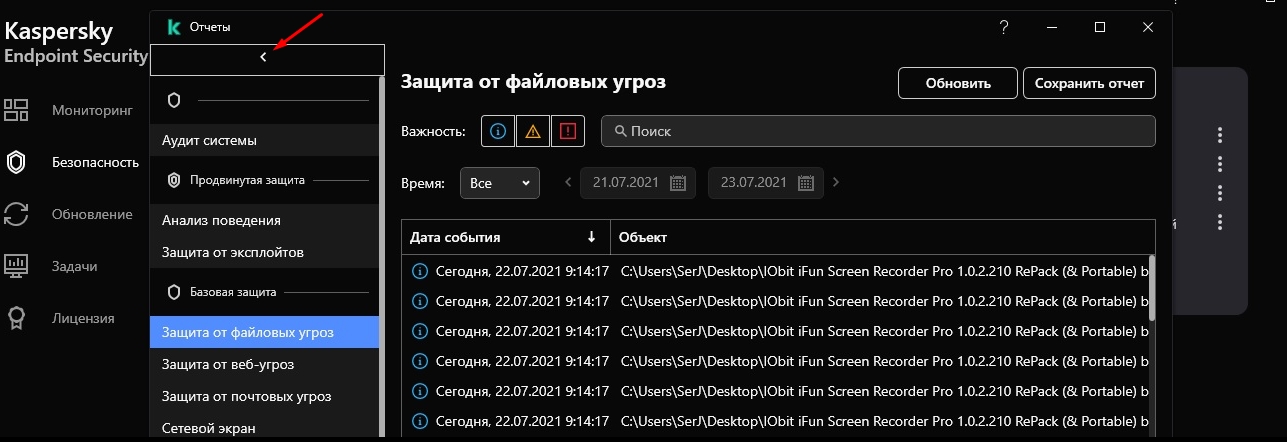Click the Продвинутая защита shield icon
The image size is (1287, 442).
(174, 180)
